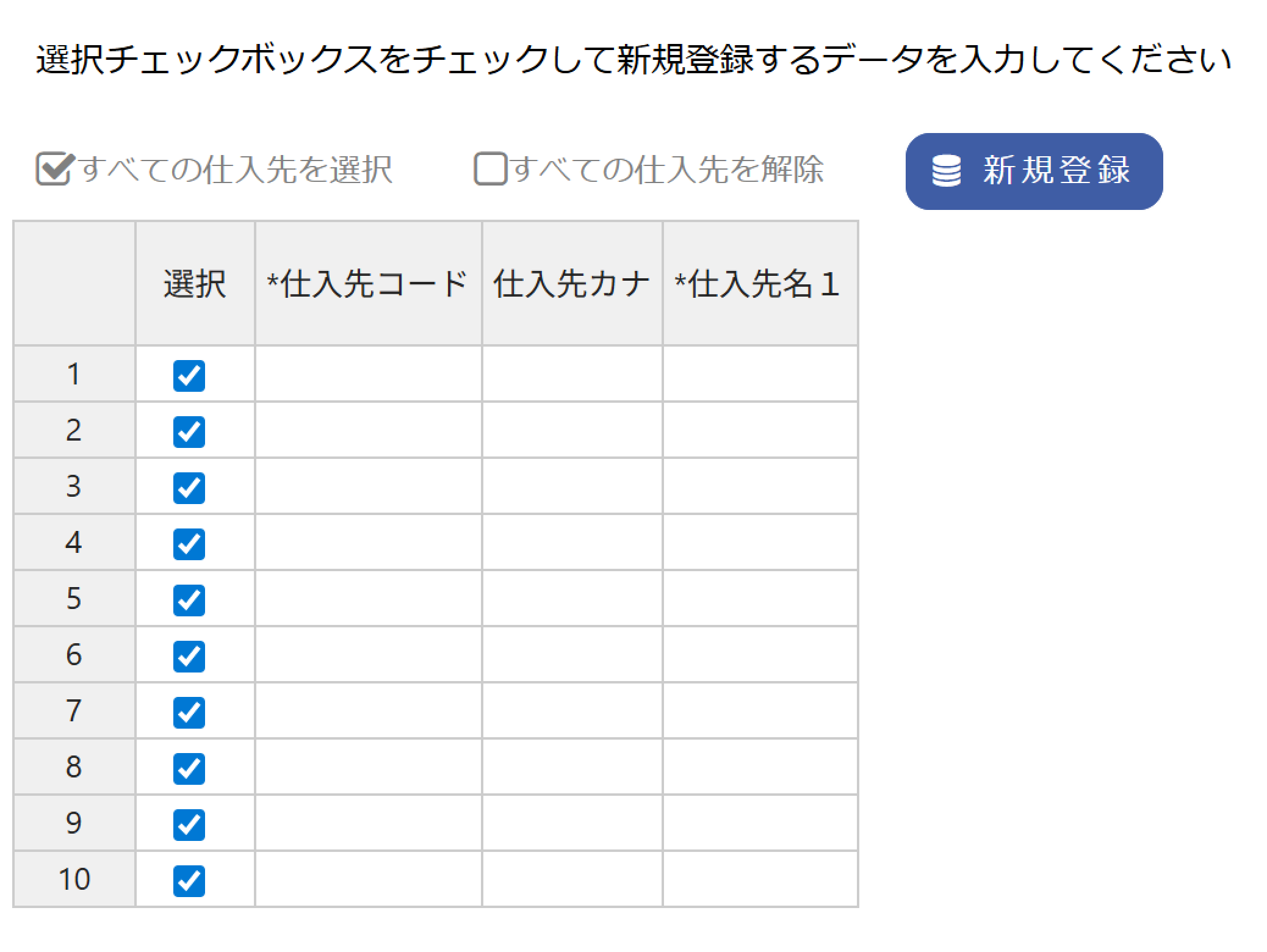Click the 仕入先コード input field in row 1

[x=366, y=377]
